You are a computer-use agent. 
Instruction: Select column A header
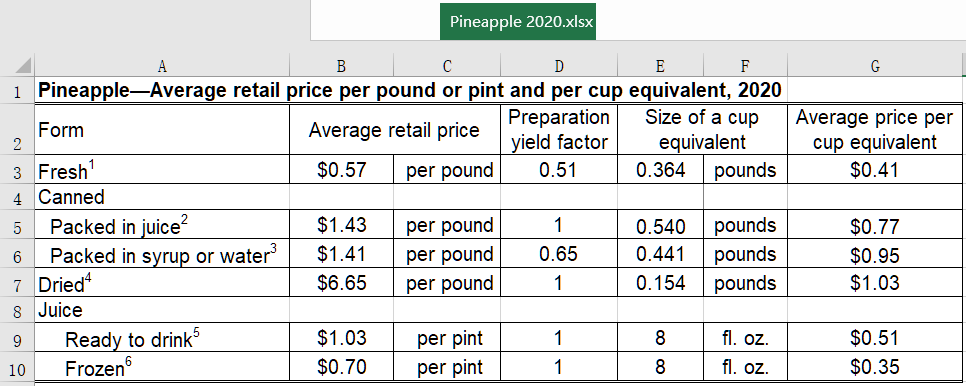(x=162, y=66)
